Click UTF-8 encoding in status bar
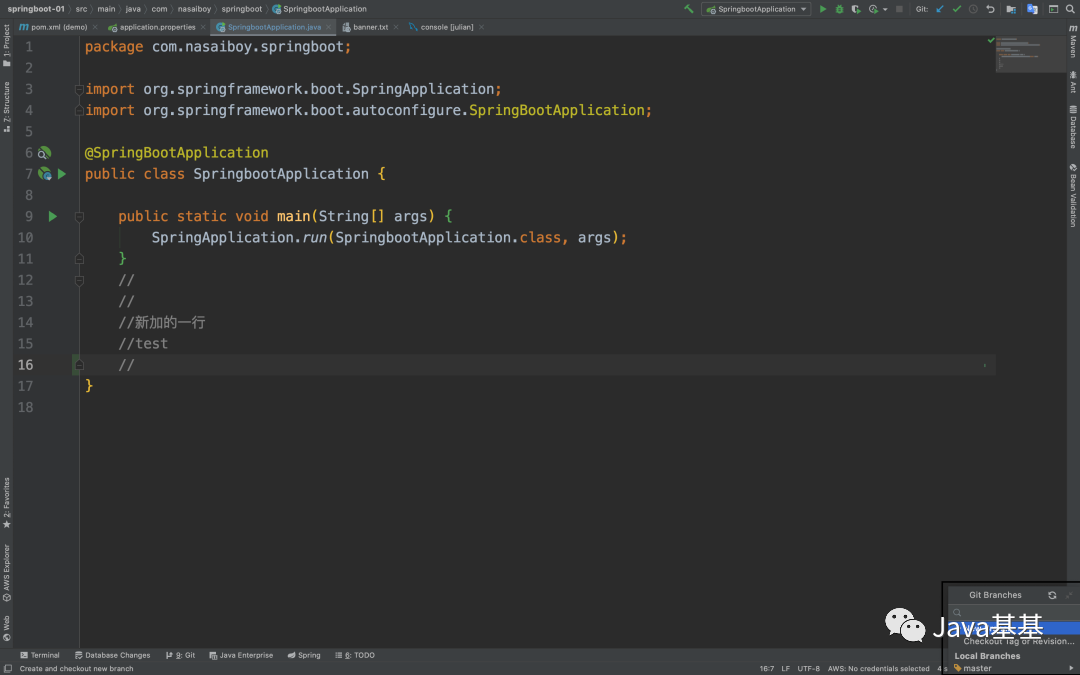Screen dimensions: 1080x675 tap(809, 669)
